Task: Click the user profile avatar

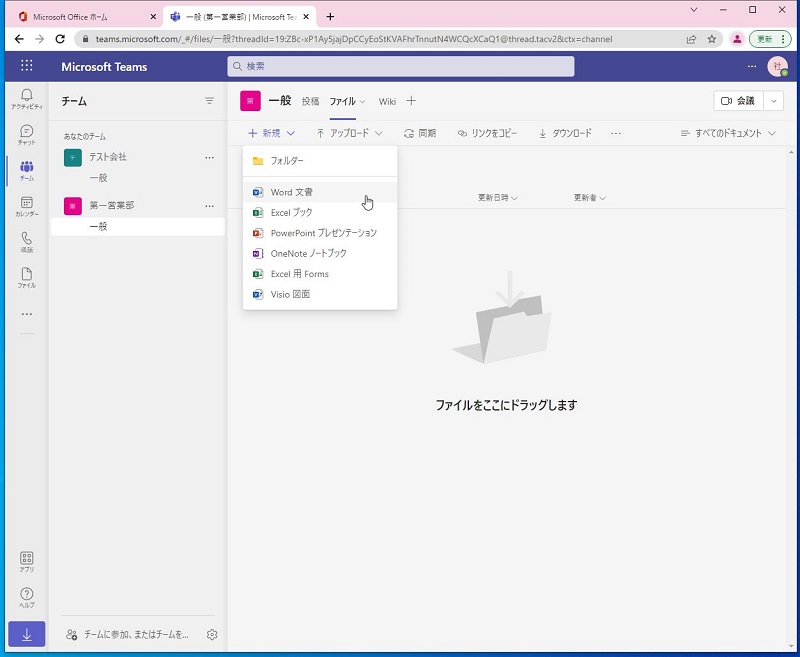Action: [x=778, y=66]
